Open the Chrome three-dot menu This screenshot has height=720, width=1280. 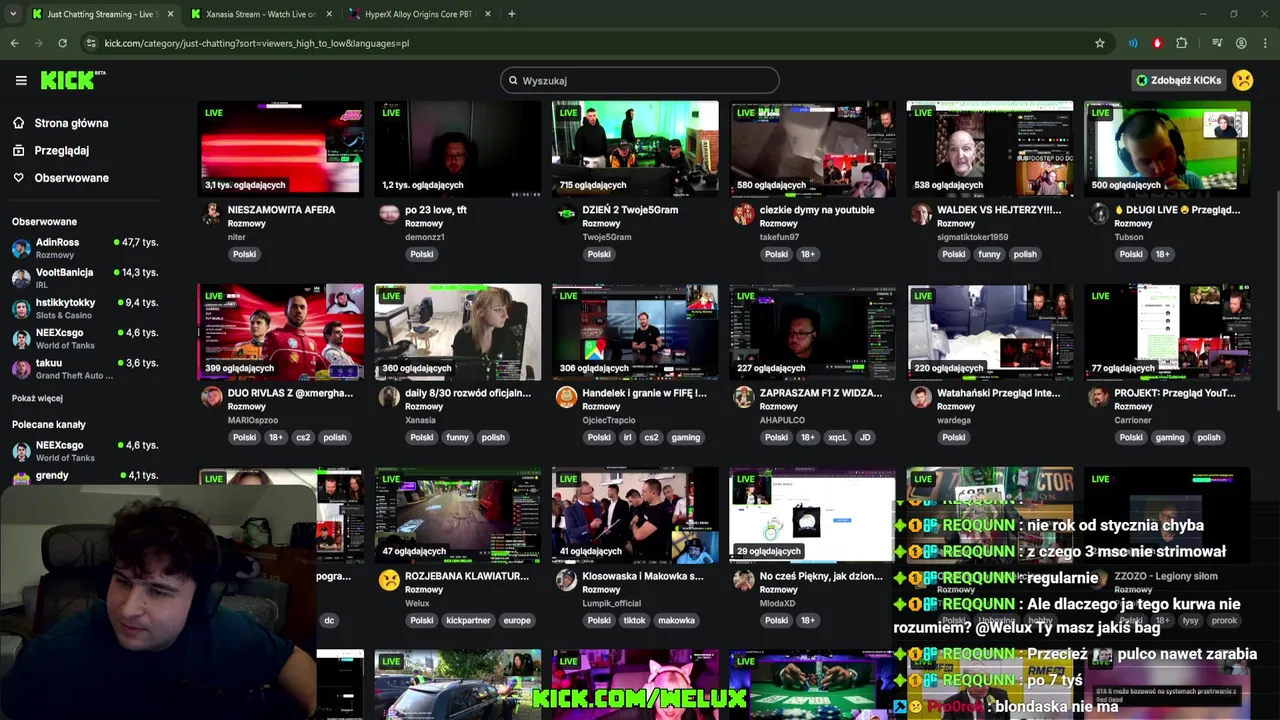coord(1266,43)
